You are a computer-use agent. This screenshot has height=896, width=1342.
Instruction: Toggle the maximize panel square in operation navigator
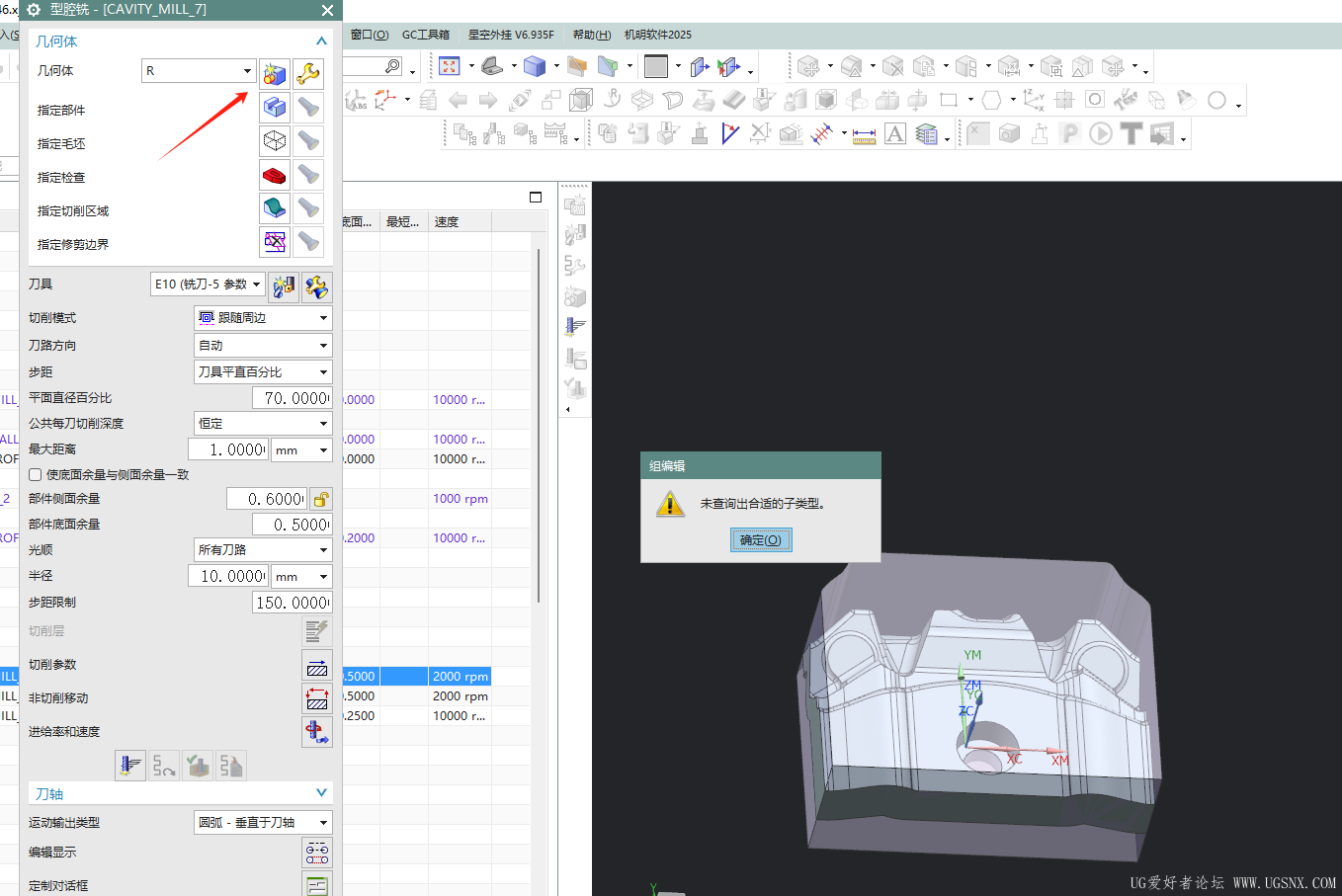click(x=536, y=198)
